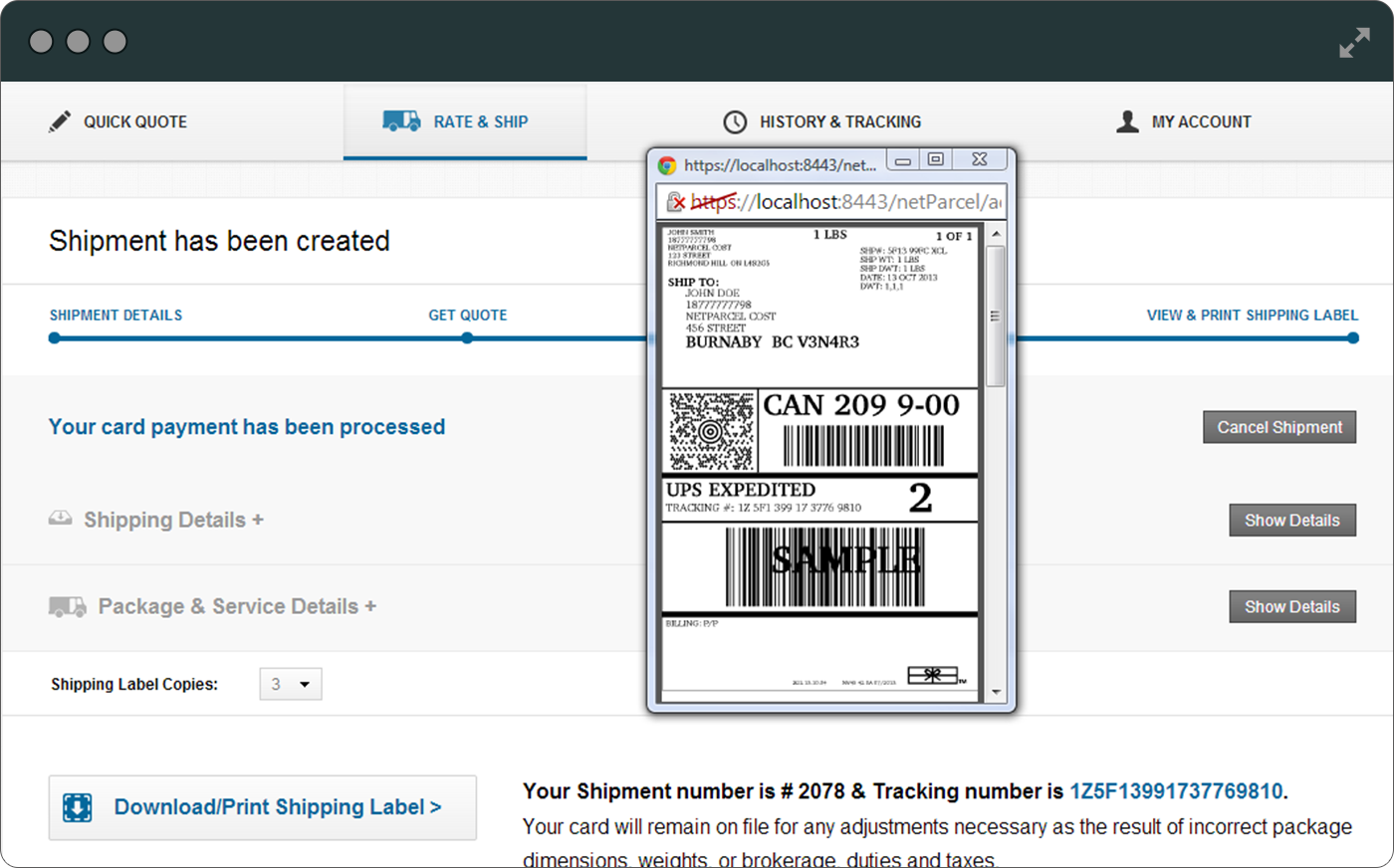Screen dimensions: 1394x868
Task: Click the first gray circle in the title bar
Action: point(41,41)
